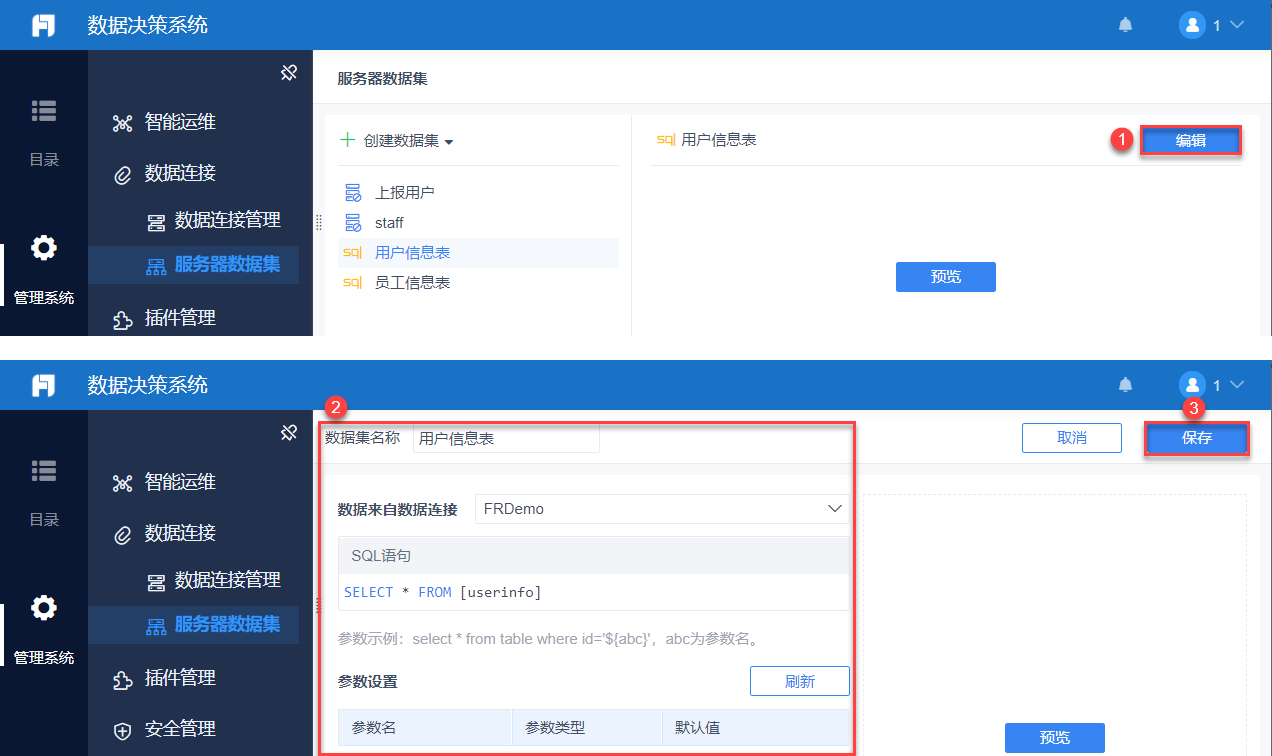Open 安全管理 in the lower sidebar

click(x=165, y=729)
